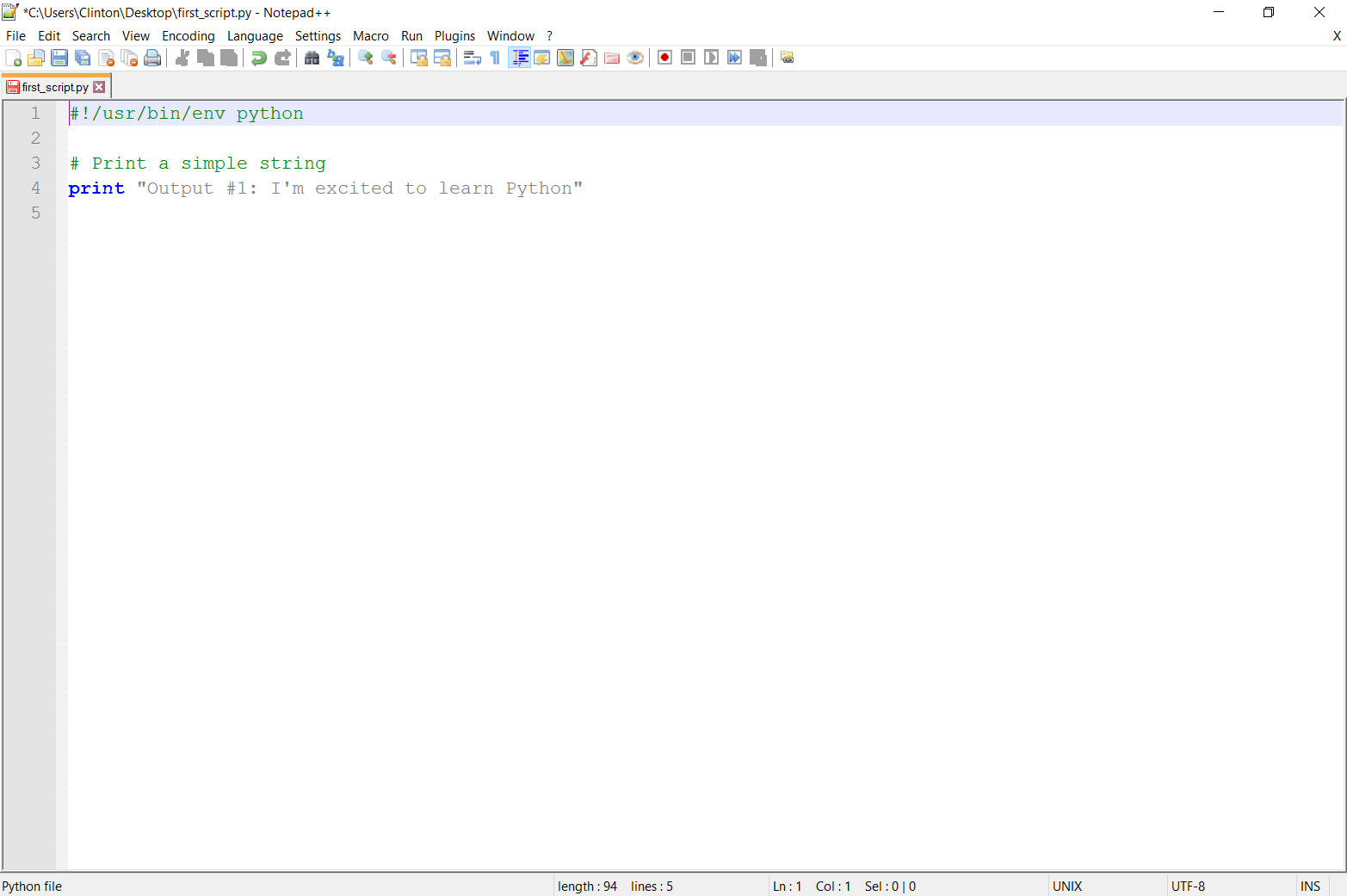Close the first_script.py tab

(99, 87)
